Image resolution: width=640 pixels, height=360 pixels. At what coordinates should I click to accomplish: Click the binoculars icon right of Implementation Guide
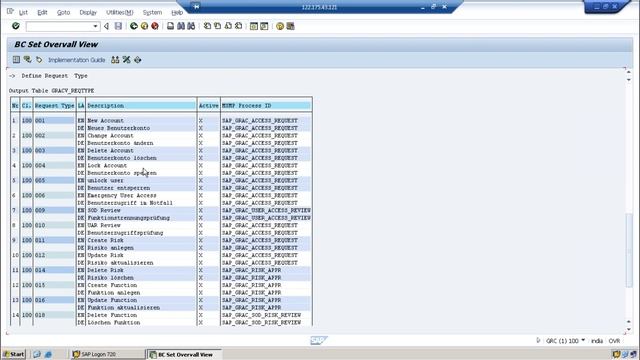(x=115, y=60)
